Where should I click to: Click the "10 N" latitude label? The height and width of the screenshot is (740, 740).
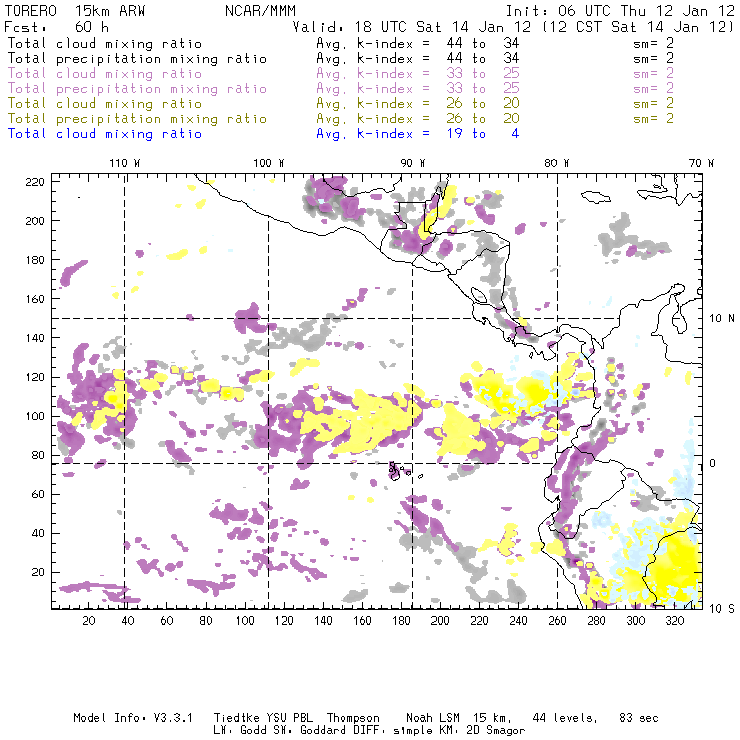(x=722, y=319)
